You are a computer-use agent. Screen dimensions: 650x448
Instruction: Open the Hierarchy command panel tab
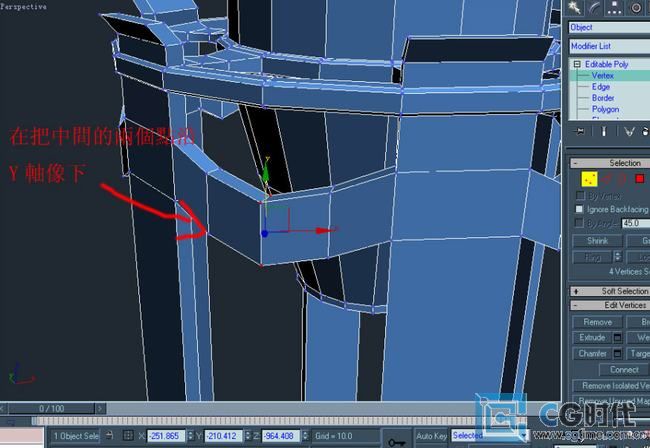pos(614,7)
